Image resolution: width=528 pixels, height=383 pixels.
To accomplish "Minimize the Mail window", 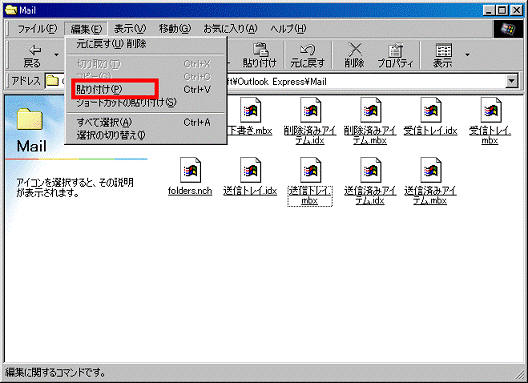I will coord(489,10).
